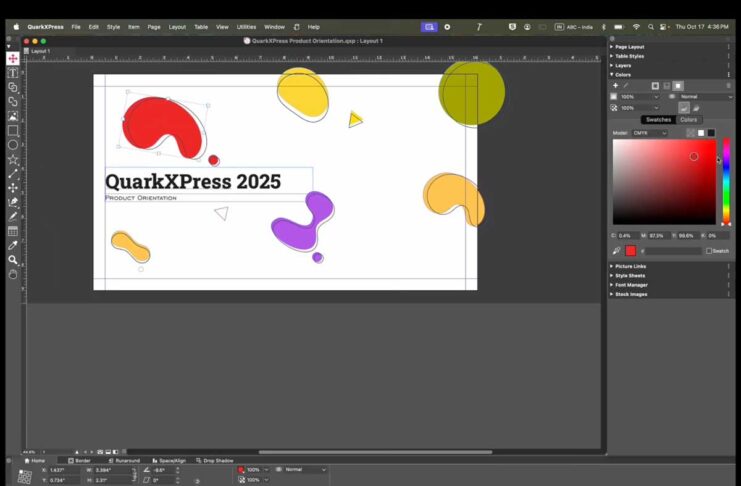Viewport: 741px width, 486px height.
Task: Select the Eyedropper tool in toolbox
Action: [13, 245]
